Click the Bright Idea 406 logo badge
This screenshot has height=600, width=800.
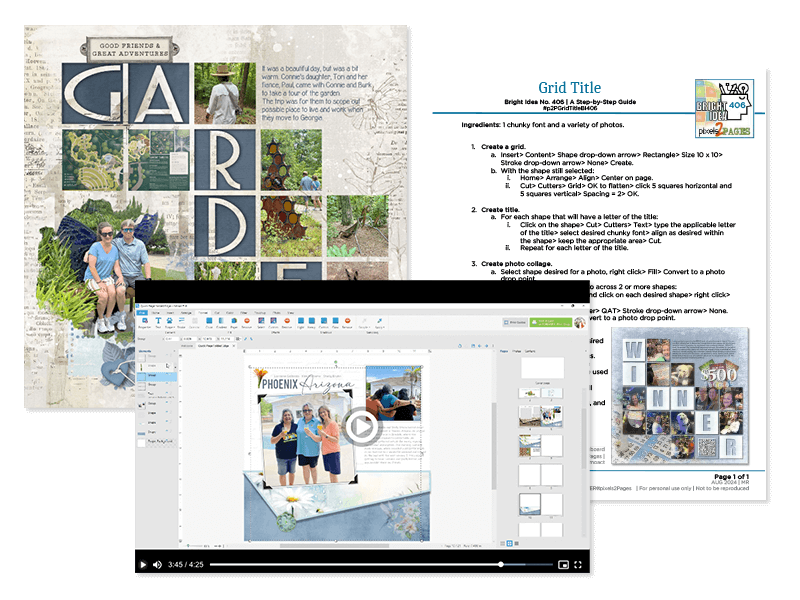point(724,108)
